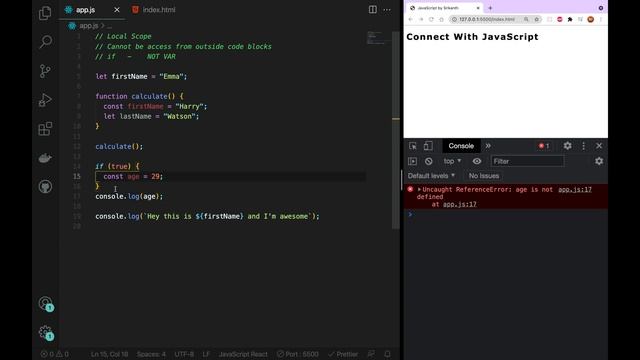The height and width of the screenshot is (360, 640).
Task: Close the app.js tab
Action: (117, 9)
